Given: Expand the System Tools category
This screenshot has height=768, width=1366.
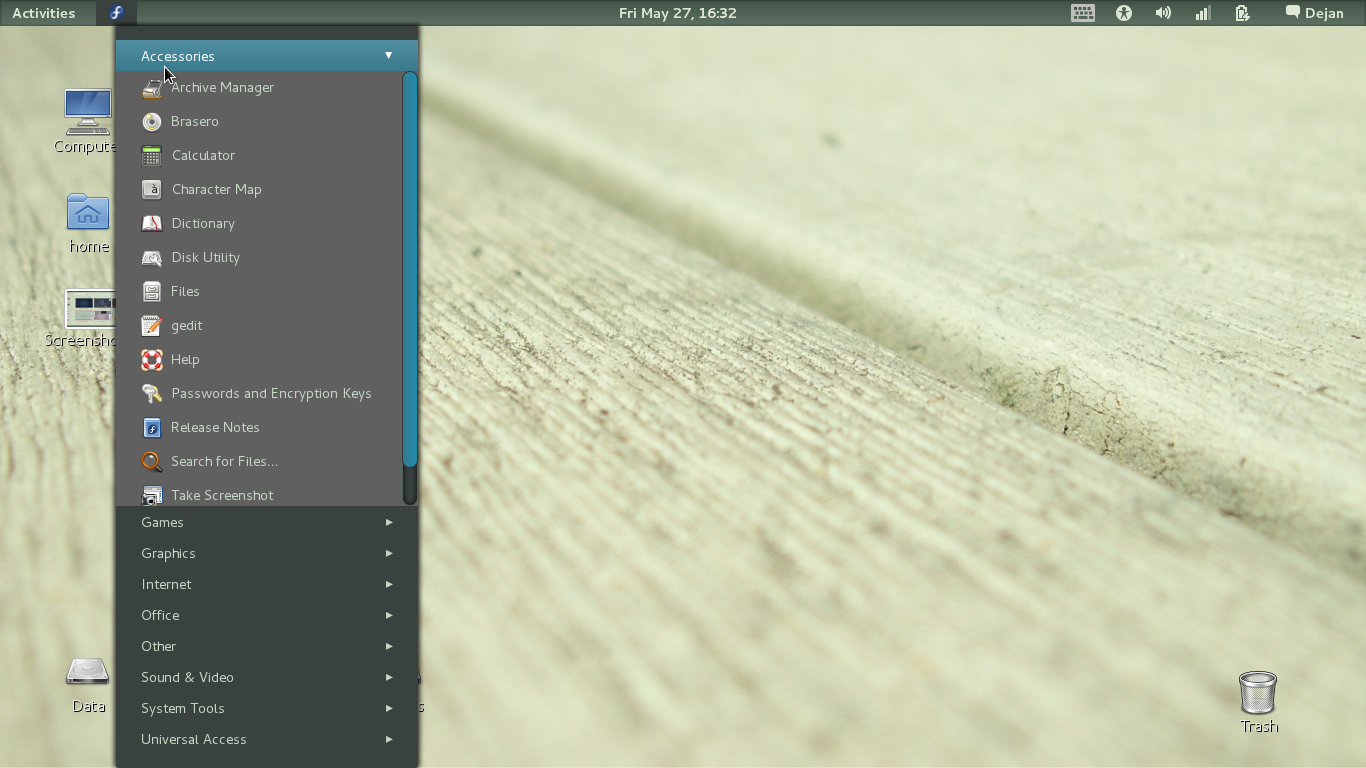Looking at the screenshot, I should coord(267,708).
